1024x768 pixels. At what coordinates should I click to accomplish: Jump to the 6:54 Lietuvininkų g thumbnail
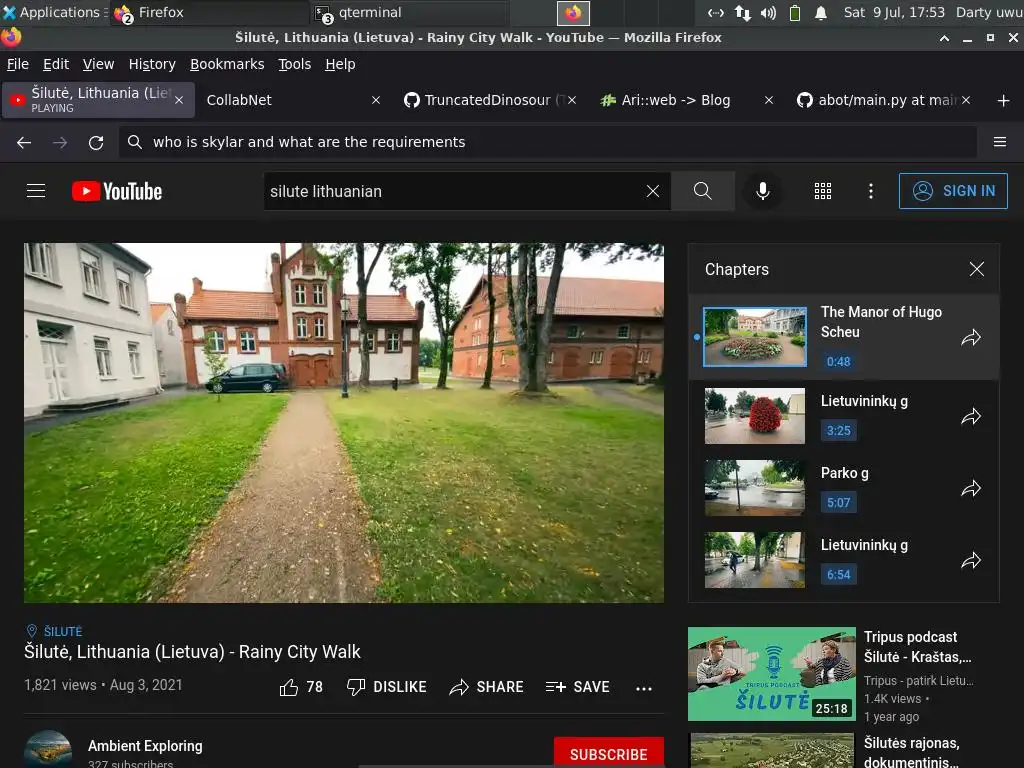pyautogui.click(x=755, y=560)
